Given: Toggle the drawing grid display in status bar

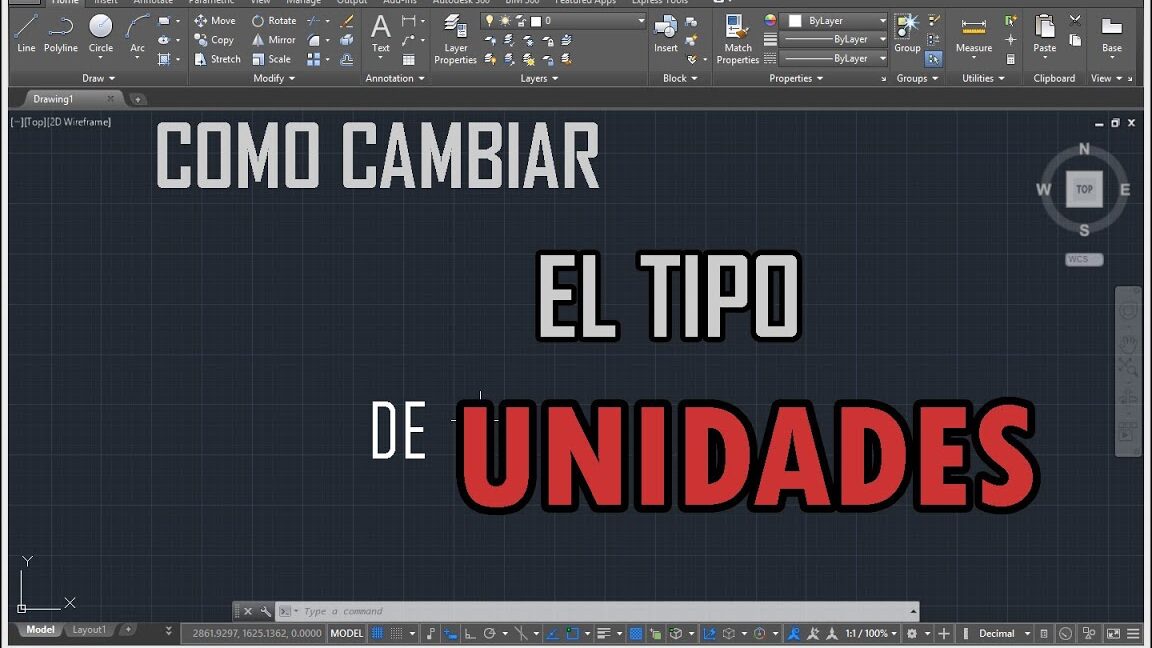Looking at the screenshot, I should pyautogui.click(x=378, y=633).
